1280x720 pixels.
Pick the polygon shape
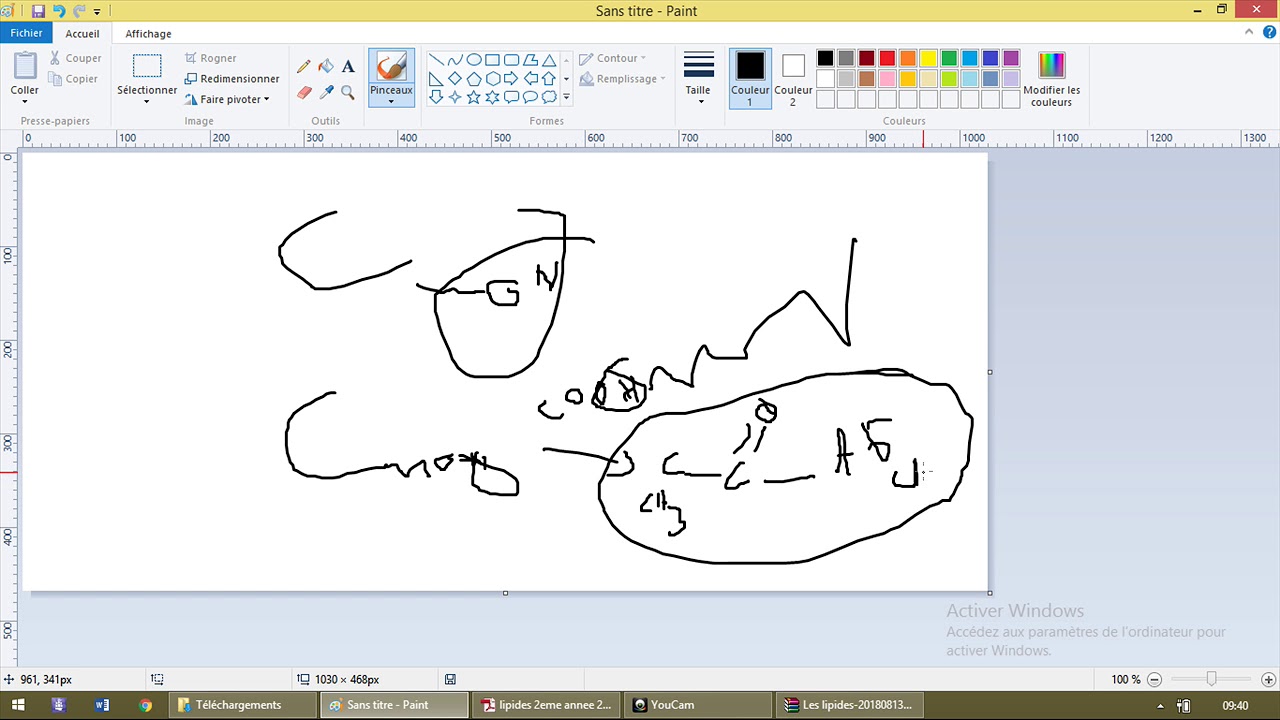click(530, 60)
